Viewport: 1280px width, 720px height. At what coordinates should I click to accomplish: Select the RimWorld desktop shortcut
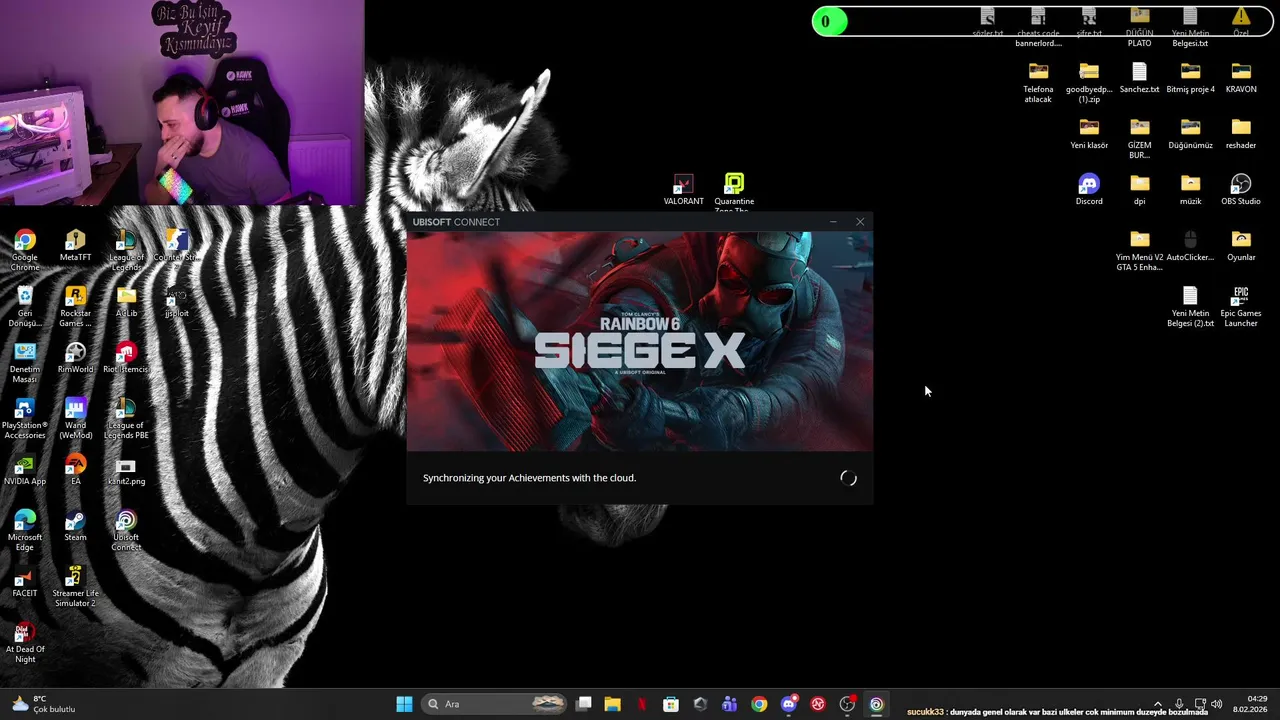[75, 358]
